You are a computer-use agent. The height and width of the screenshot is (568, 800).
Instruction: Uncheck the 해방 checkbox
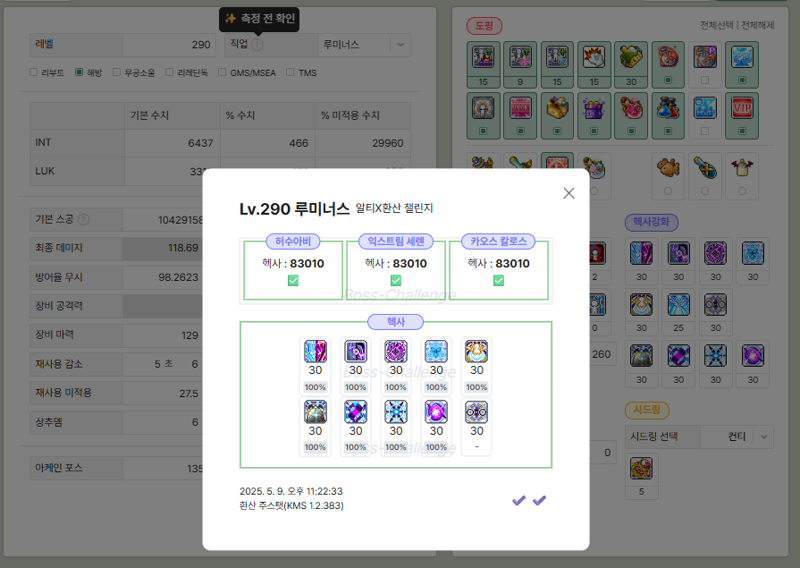point(79,72)
